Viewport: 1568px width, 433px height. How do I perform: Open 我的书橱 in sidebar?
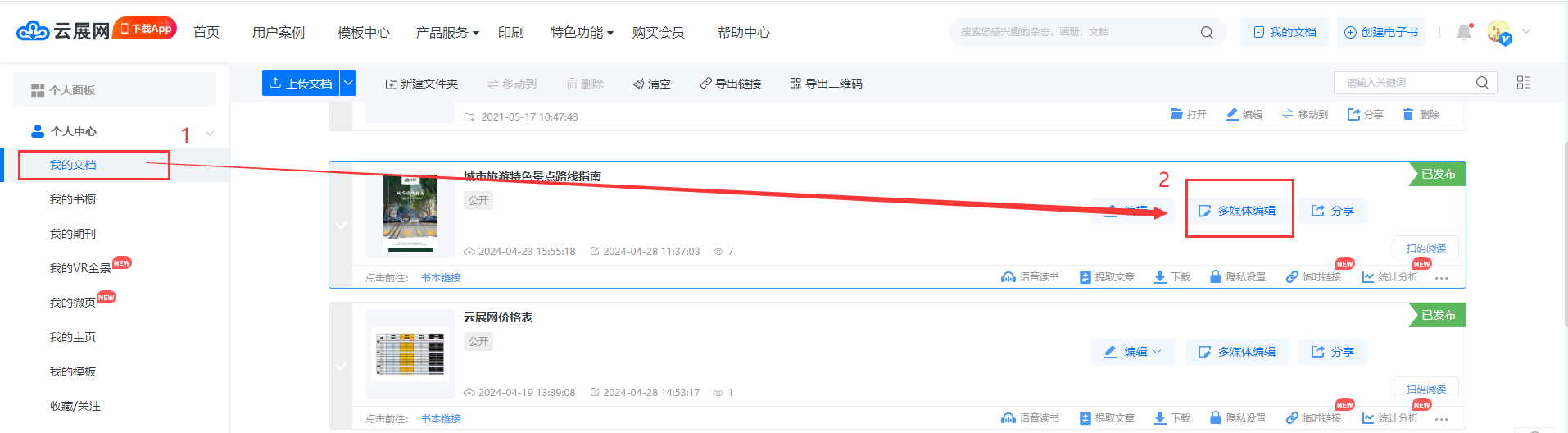(x=73, y=199)
